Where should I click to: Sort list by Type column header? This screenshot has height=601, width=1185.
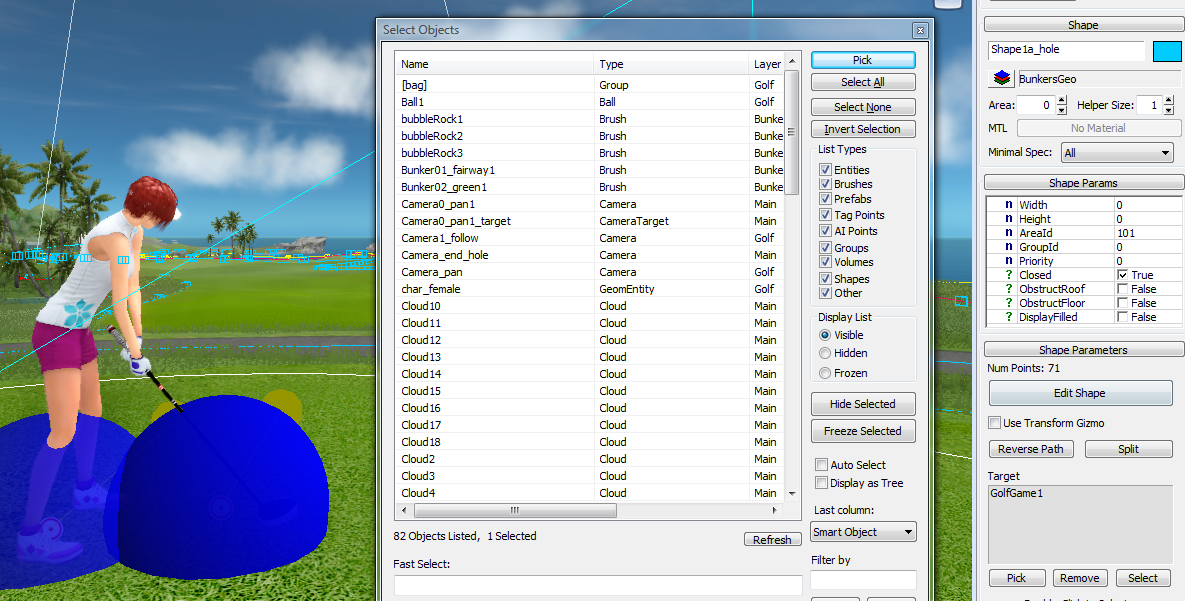click(671, 64)
